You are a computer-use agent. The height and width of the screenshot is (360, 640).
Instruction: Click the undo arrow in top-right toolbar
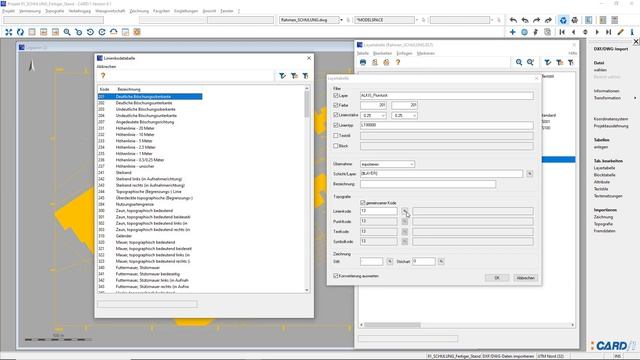click(513, 20)
